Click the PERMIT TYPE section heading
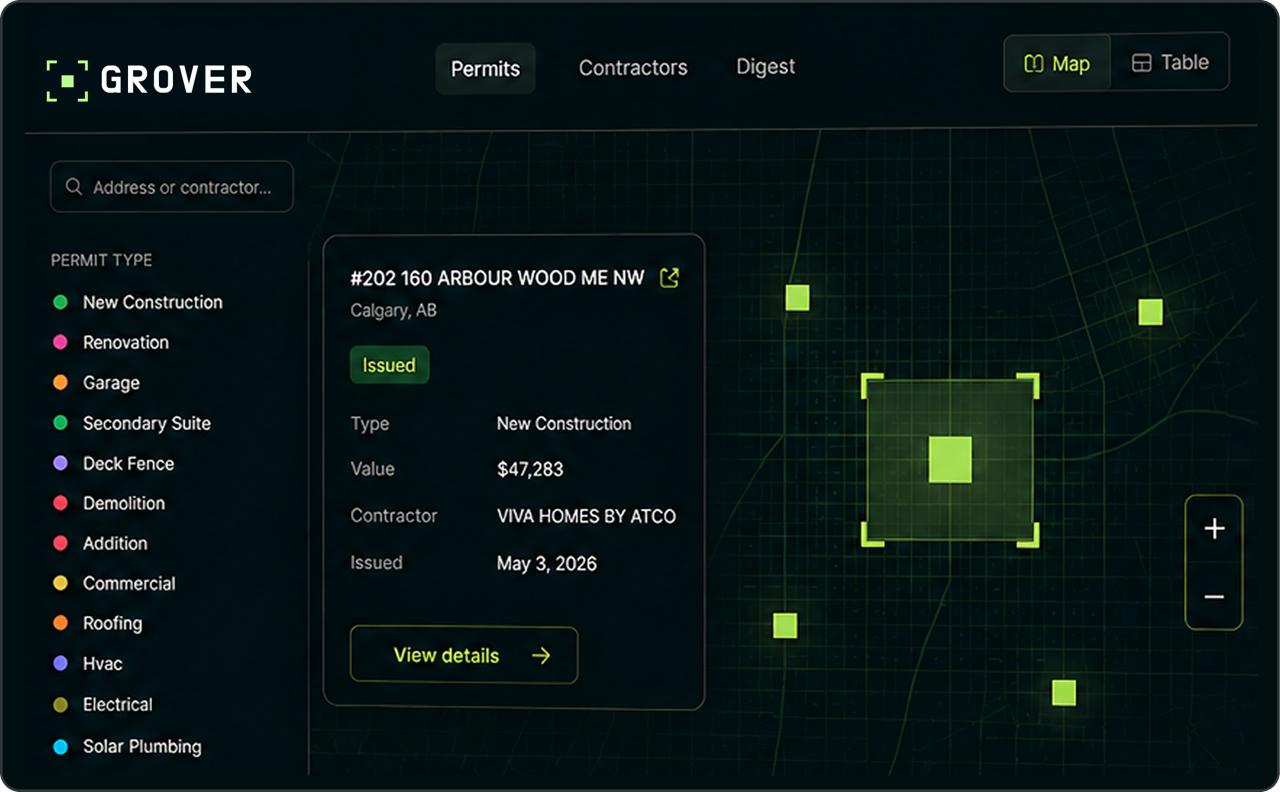This screenshot has height=792, width=1280. pyautogui.click(x=102, y=260)
